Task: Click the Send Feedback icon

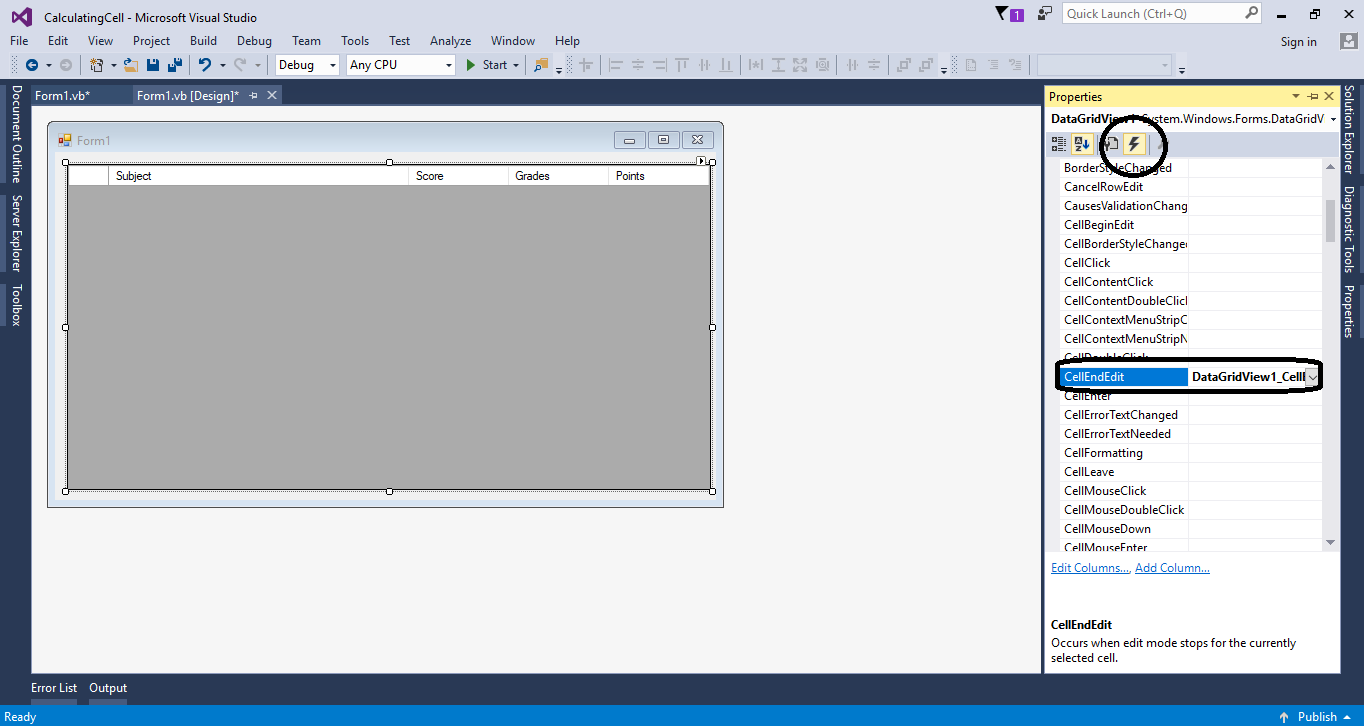Action: click(x=1045, y=14)
